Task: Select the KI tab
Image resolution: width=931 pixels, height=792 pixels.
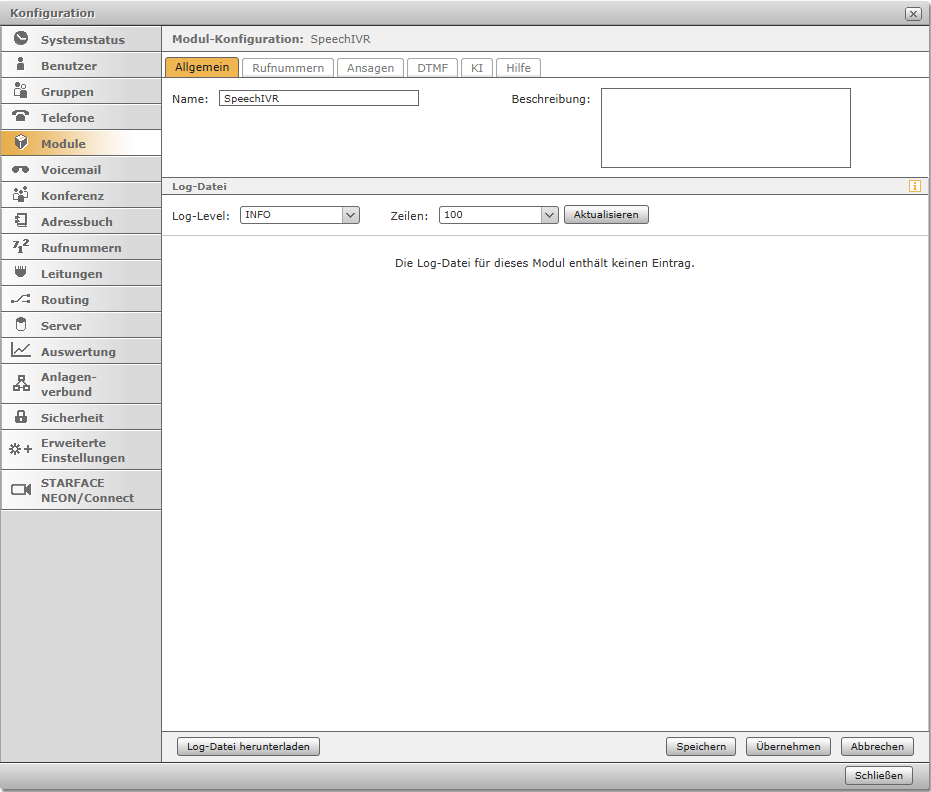Action: pyautogui.click(x=477, y=68)
